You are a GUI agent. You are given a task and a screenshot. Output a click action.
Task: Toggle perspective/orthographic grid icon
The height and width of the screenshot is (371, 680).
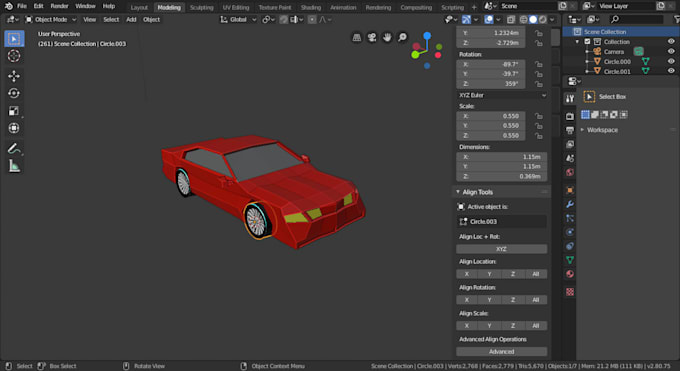[x=356, y=38]
